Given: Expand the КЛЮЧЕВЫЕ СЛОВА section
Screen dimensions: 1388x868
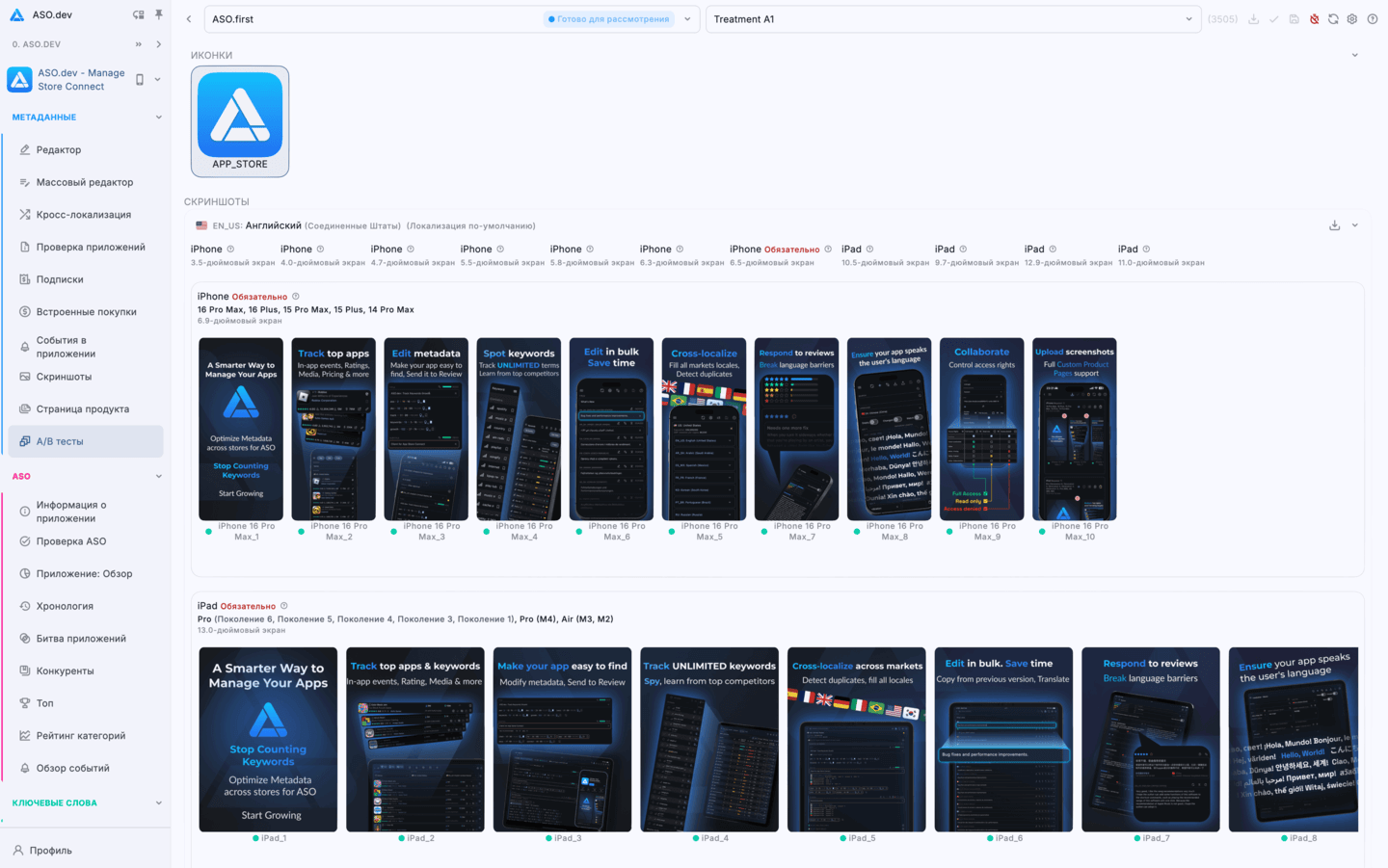Looking at the screenshot, I should [x=158, y=802].
